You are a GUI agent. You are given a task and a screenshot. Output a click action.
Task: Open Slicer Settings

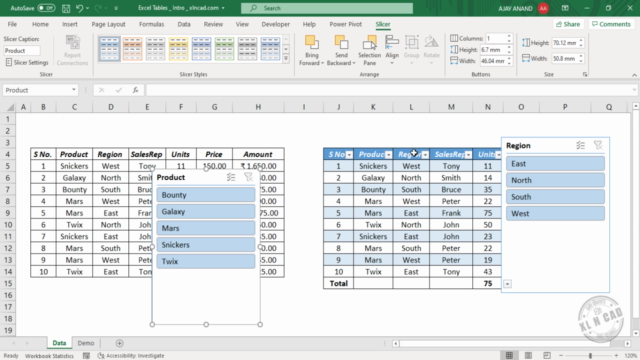click(27, 62)
